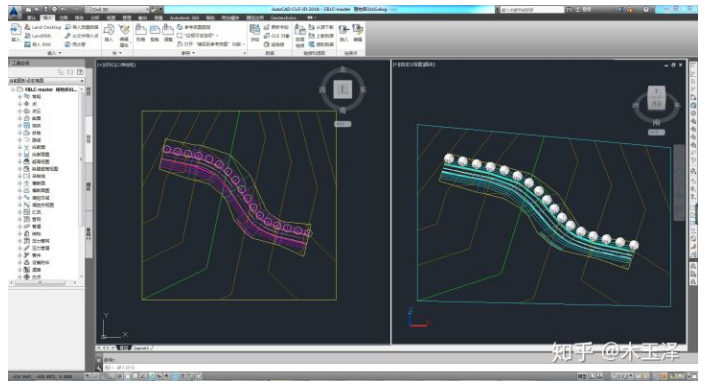Click the Print icon in the quick access toolbar
Viewport: 706px width, 392px height.
point(54,9)
